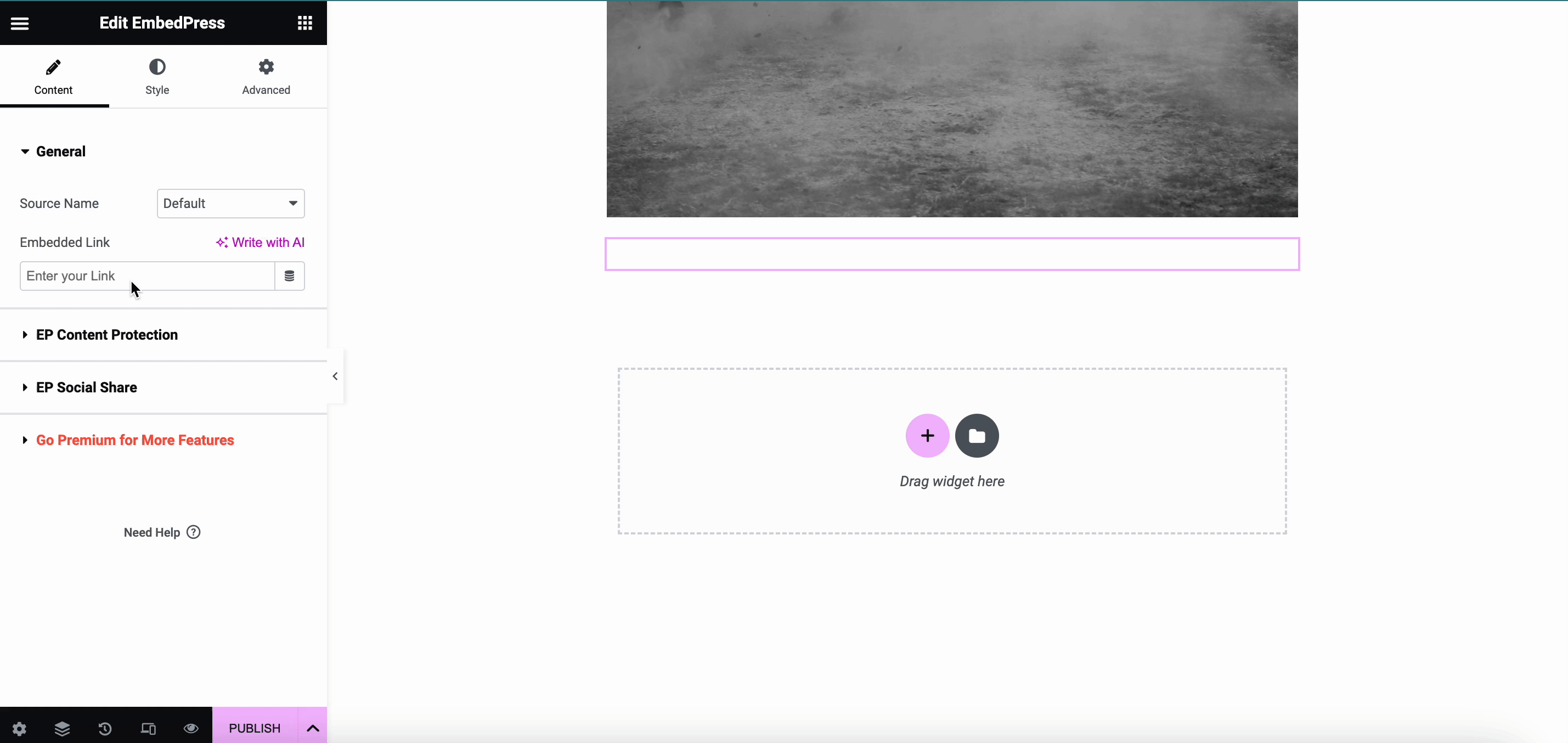The image size is (1568, 743).
Task: Toggle the eye visibility icon bottom bar
Action: click(191, 728)
